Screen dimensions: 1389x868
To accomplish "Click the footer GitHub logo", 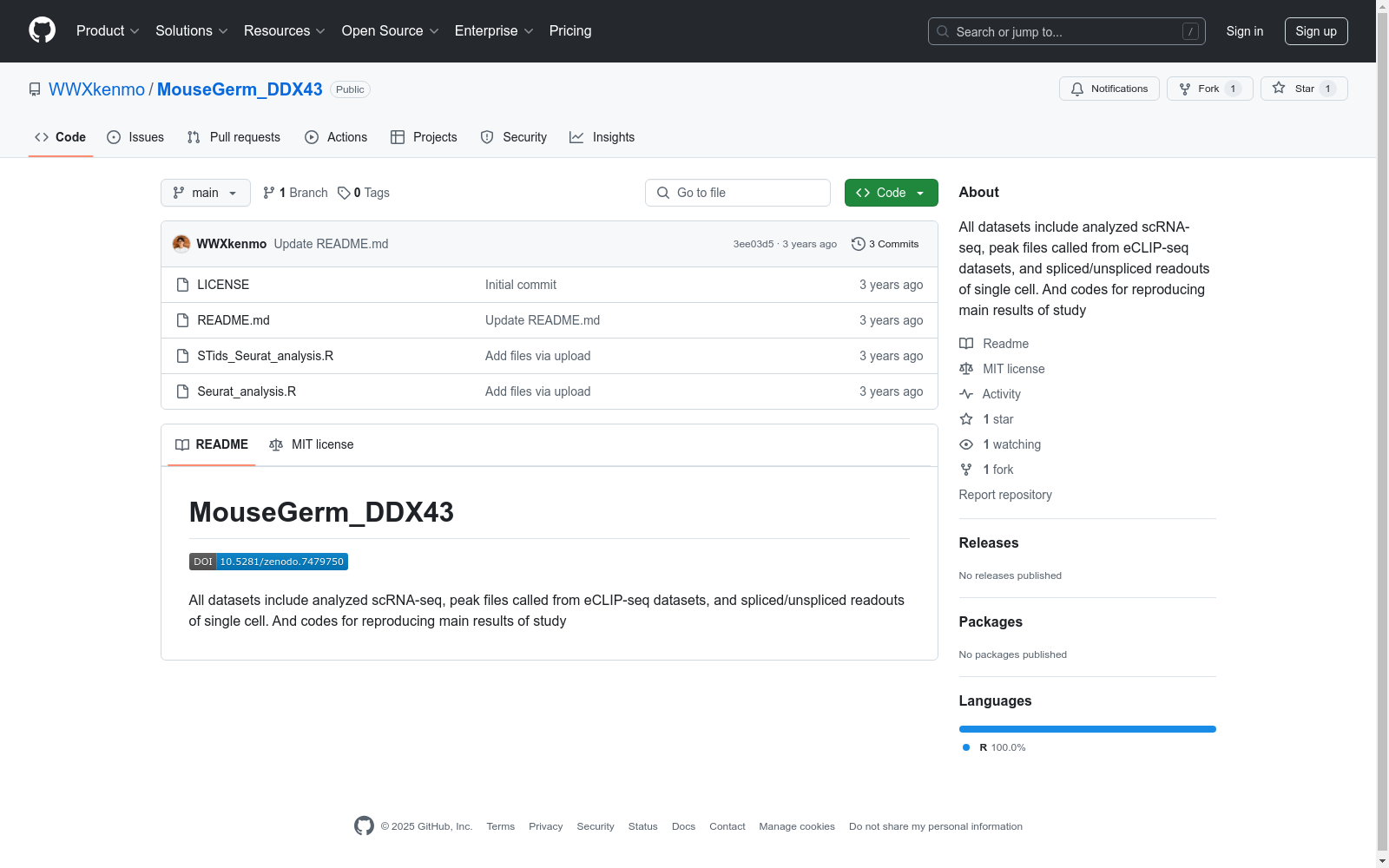I will [x=364, y=825].
